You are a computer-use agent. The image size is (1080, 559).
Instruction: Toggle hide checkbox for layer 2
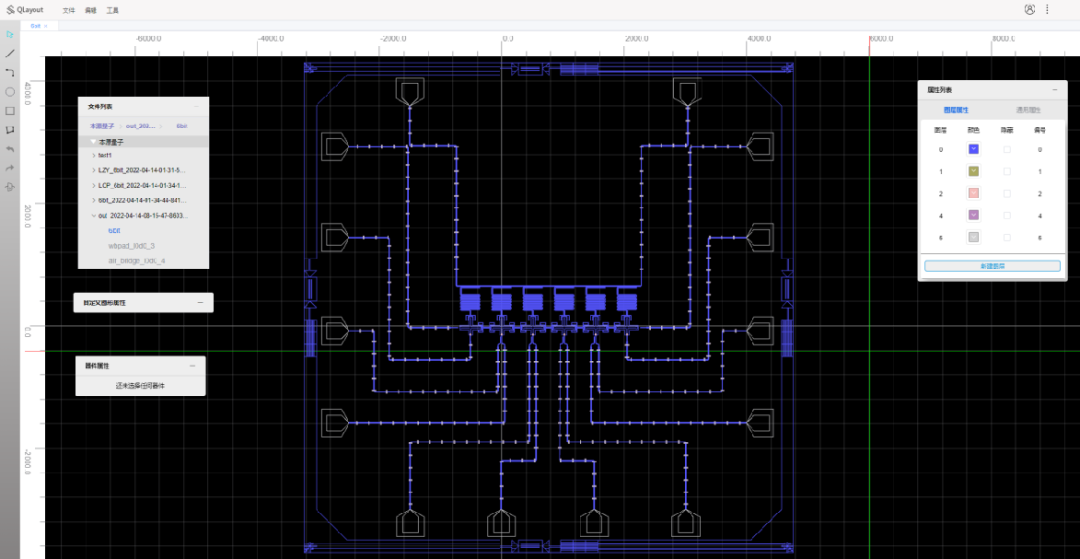click(x=1007, y=193)
